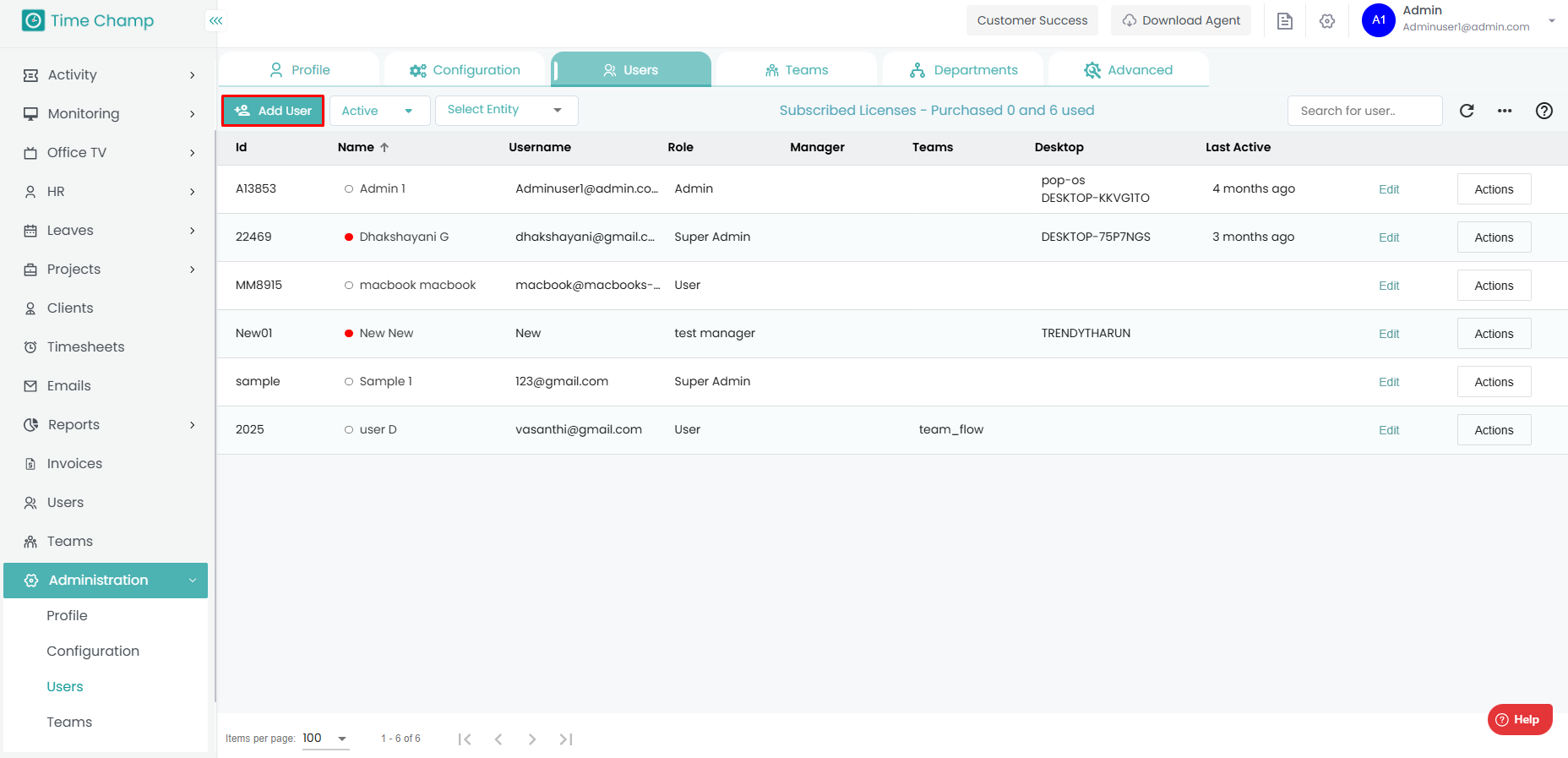This screenshot has width=1568, height=758.
Task: Open the settings gear icon in header
Action: (1327, 21)
